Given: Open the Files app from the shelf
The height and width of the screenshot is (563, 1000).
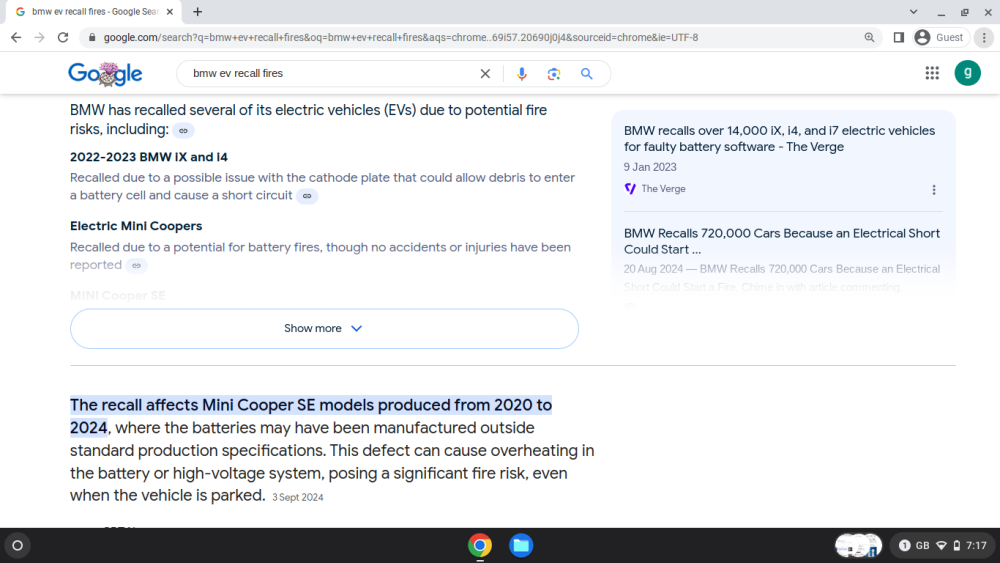Looking at the screenshot, I should click(x=521, y=546).
